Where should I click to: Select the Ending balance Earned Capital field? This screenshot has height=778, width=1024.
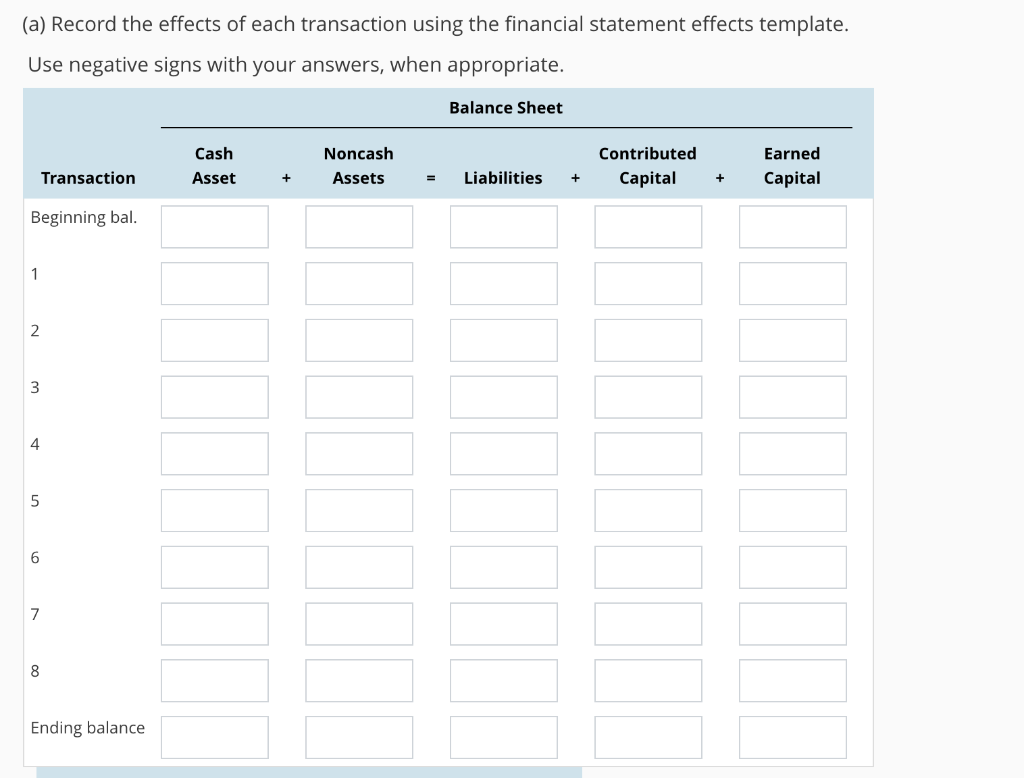point(792,737)
